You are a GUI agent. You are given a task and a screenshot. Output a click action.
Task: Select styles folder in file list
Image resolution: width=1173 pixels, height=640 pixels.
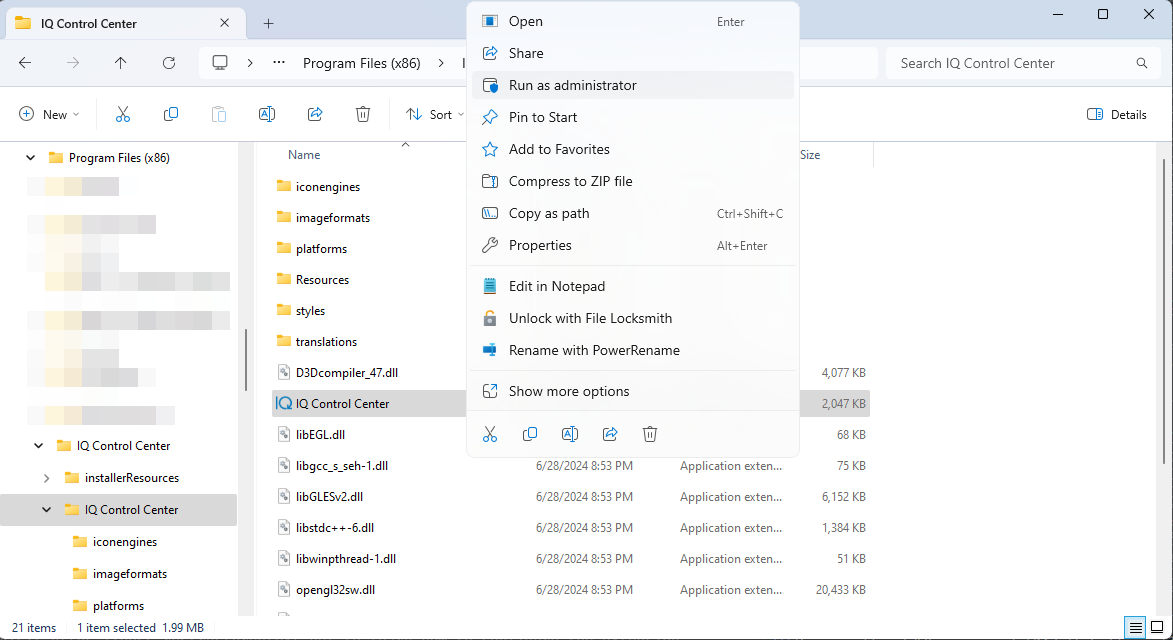click(x=300, y=311)
